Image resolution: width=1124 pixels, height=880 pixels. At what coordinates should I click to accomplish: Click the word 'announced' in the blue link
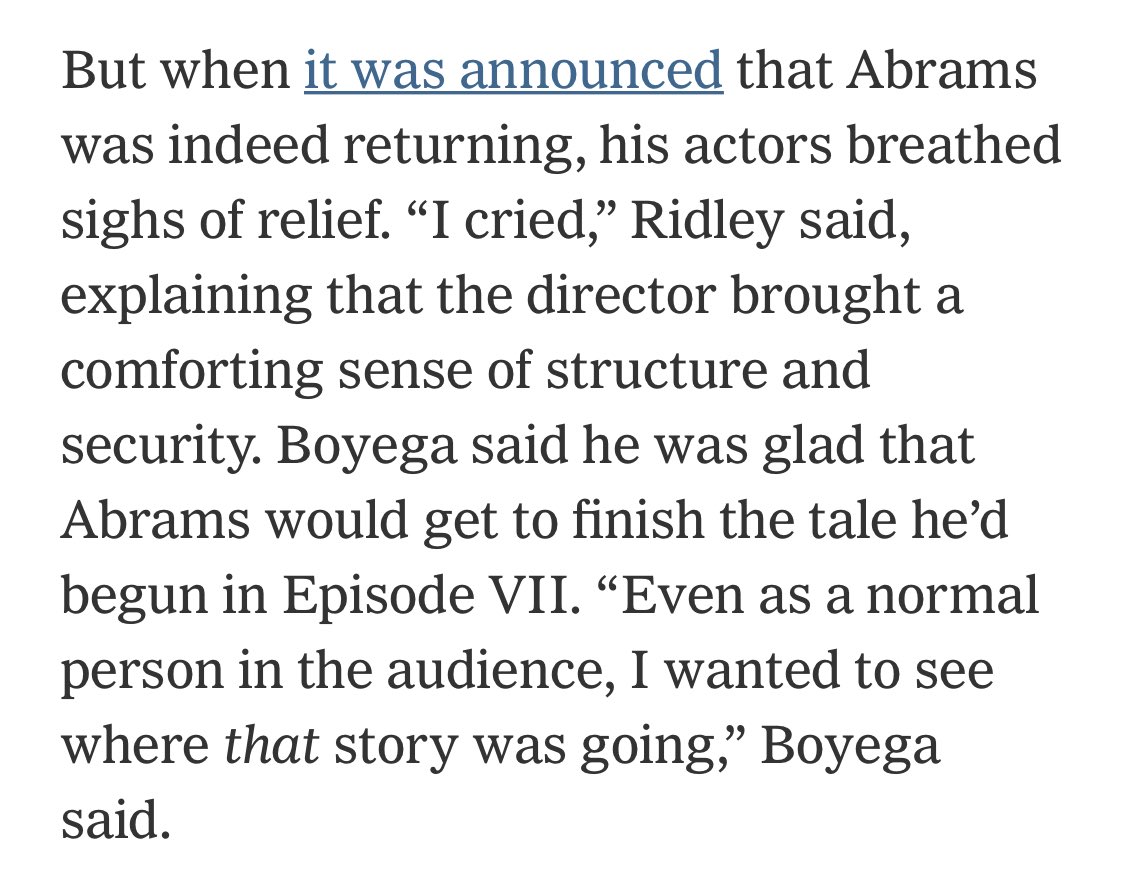pyautogui.click(x=591, y=70)
